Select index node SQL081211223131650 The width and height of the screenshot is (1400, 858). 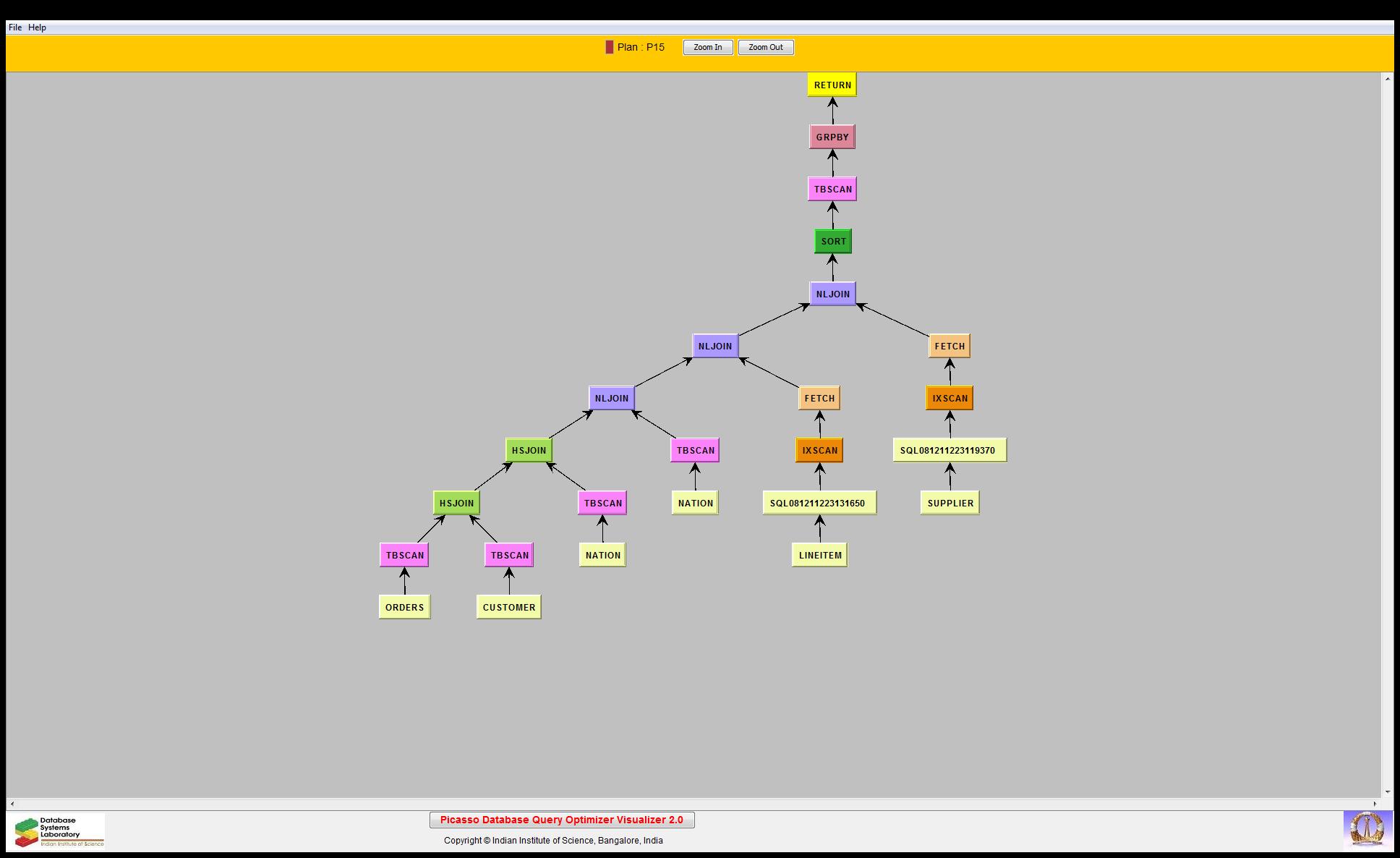(819, 503)
